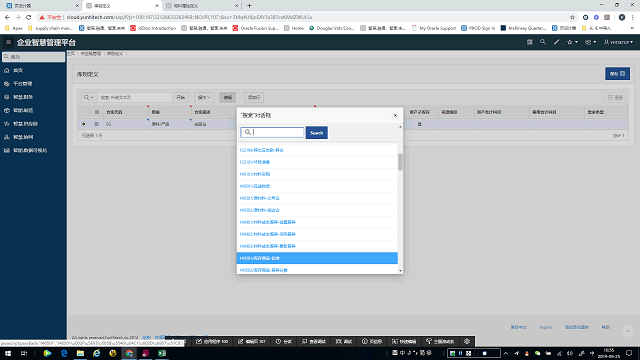
Task: Click the Search button in the dialog
Action: (x=316, y=133)
